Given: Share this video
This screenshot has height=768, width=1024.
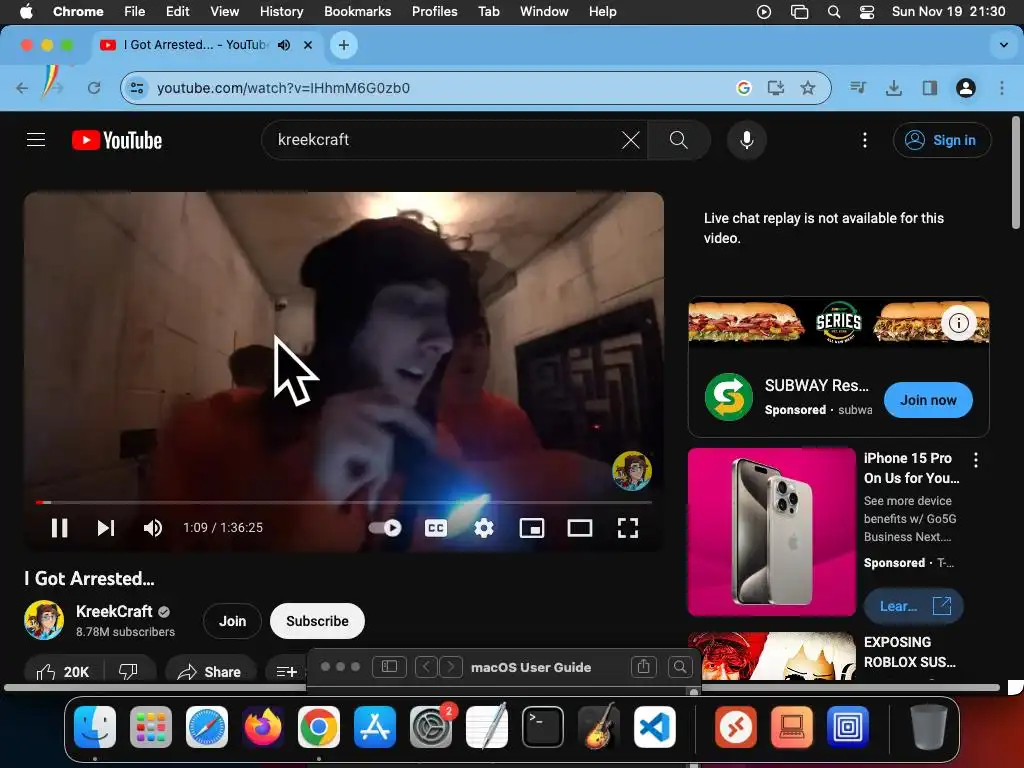Looking at the screenshot, I should point(210,671).
